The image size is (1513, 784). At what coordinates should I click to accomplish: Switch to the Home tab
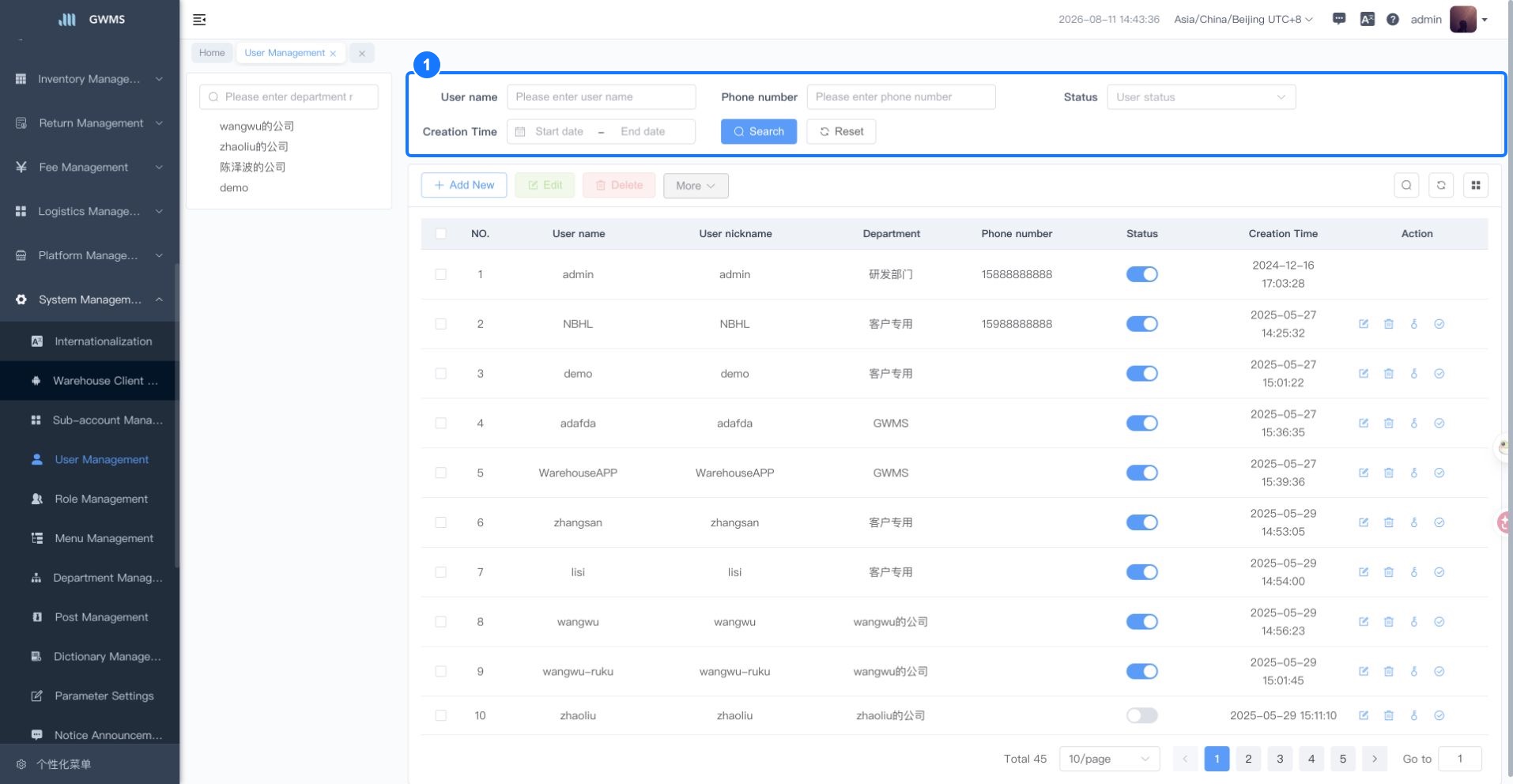(x=212, y=53)
